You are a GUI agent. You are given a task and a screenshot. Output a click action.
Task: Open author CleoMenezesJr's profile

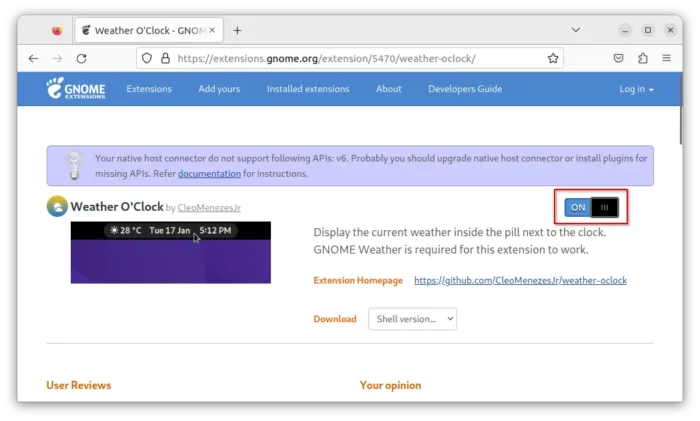pos(209,208)
